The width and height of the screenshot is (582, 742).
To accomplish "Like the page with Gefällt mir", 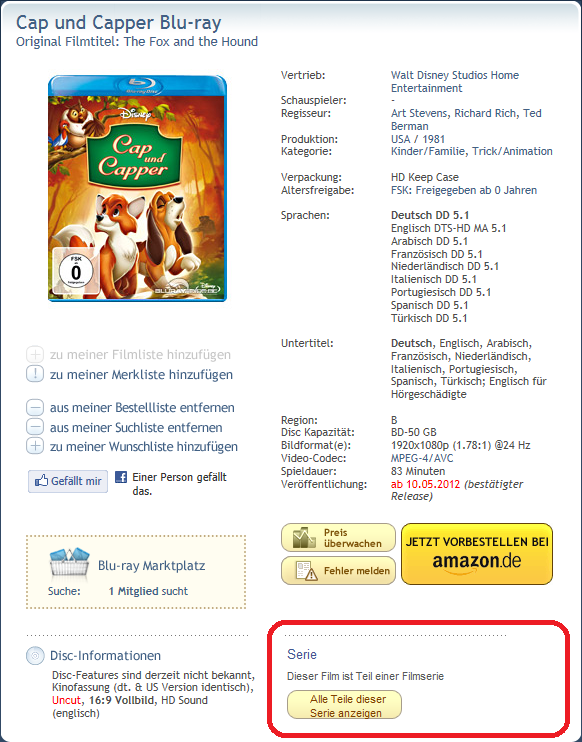I will click(68, 481).
